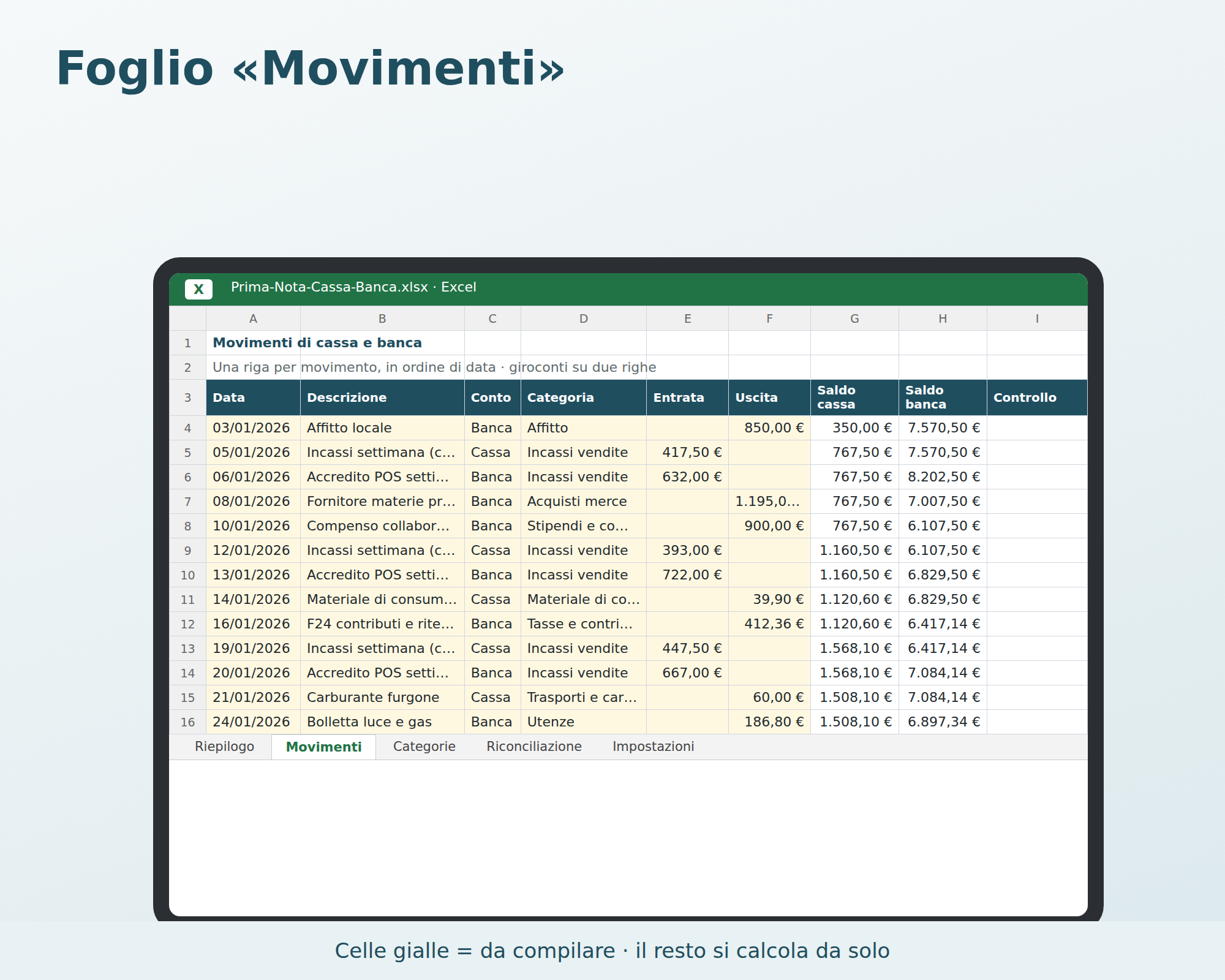1225x980 pixels.
Task: Open the Riconciliazione sheet tab
Action: click(534, 747)
